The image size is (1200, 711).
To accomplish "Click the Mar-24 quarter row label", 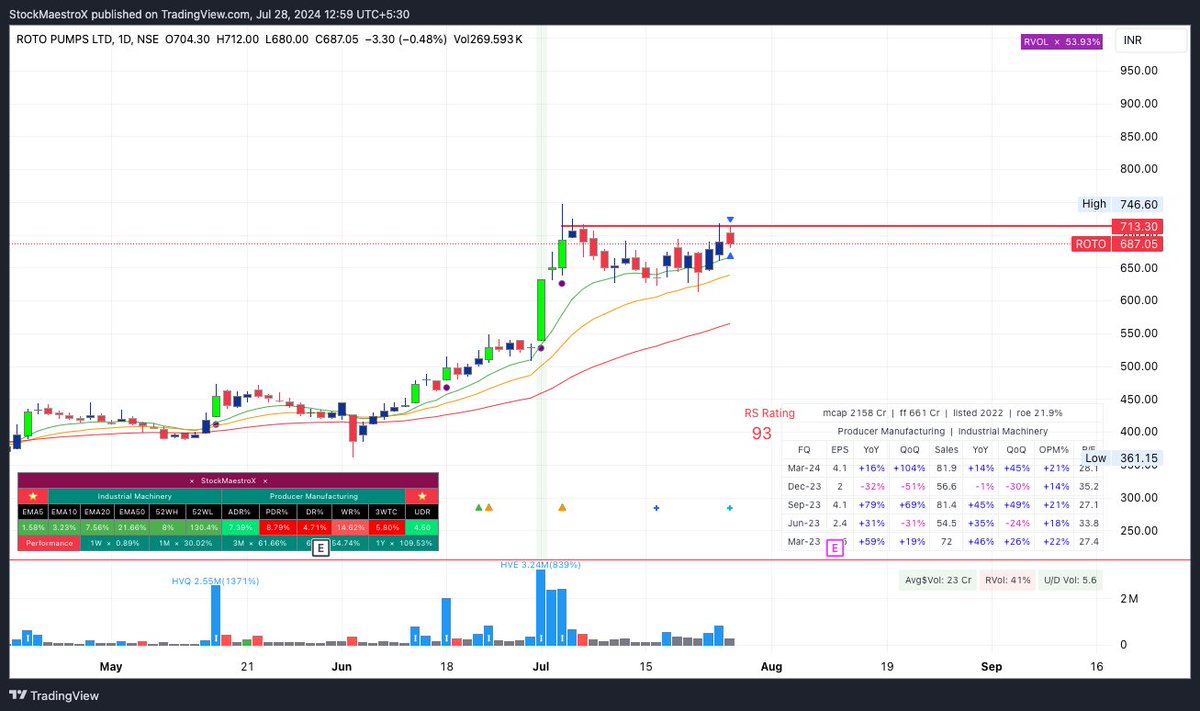I will [x=804, y=467].
